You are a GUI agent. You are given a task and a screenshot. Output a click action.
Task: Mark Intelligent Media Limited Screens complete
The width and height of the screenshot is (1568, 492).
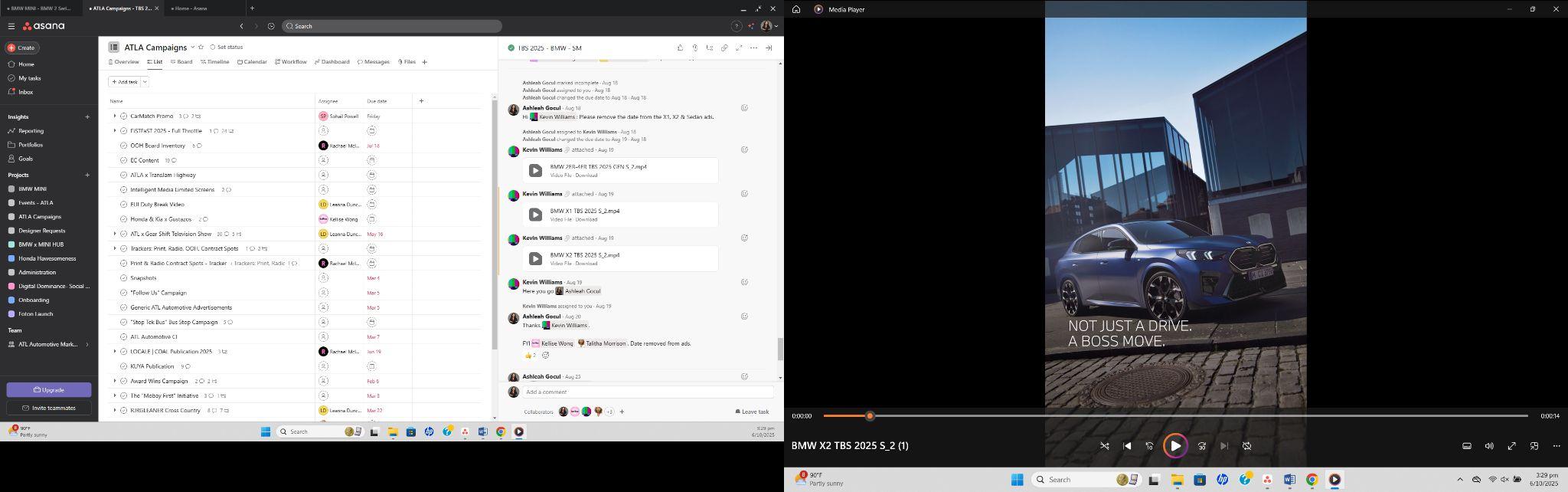click(124, 190)
